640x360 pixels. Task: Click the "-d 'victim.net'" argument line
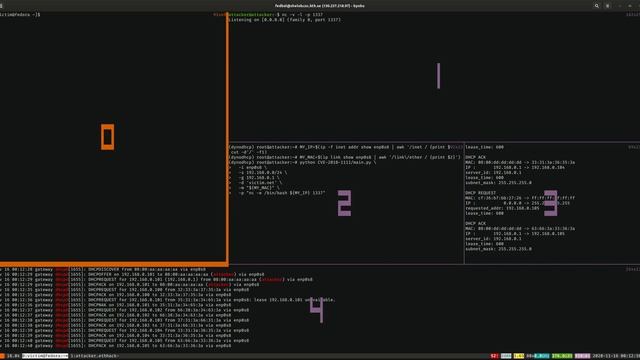click(255, 182)
